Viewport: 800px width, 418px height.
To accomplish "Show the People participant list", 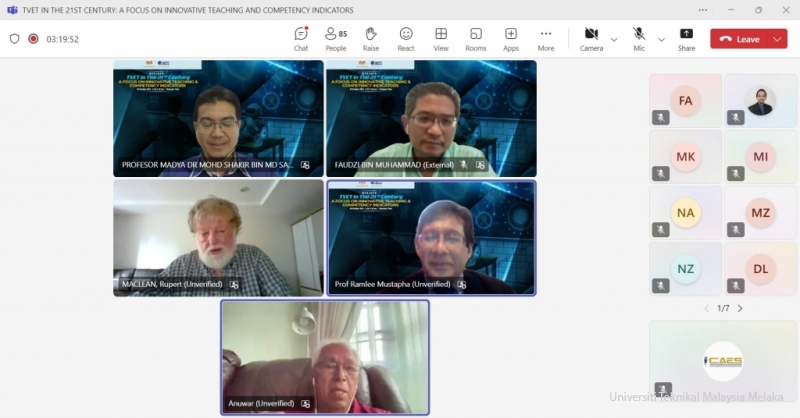I will tap(336, 38).
